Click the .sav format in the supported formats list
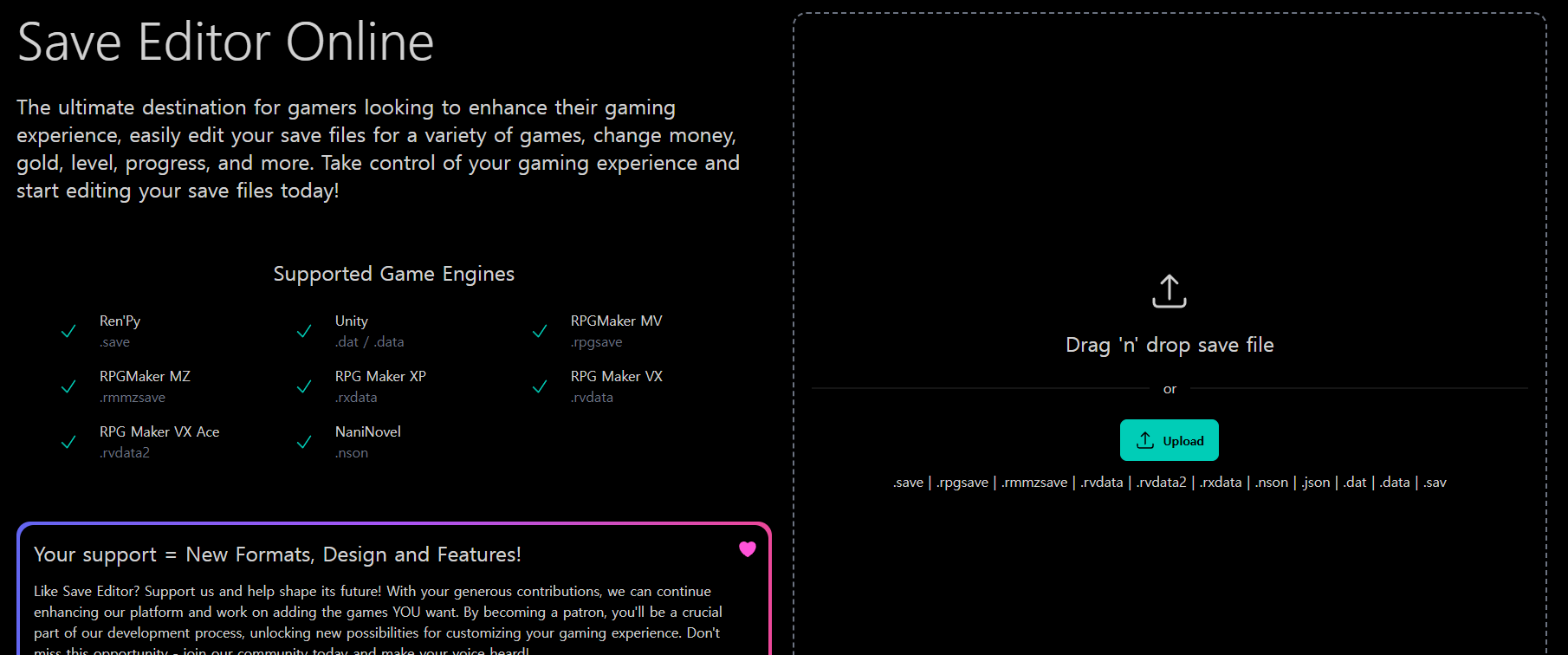 point(1435,483)
